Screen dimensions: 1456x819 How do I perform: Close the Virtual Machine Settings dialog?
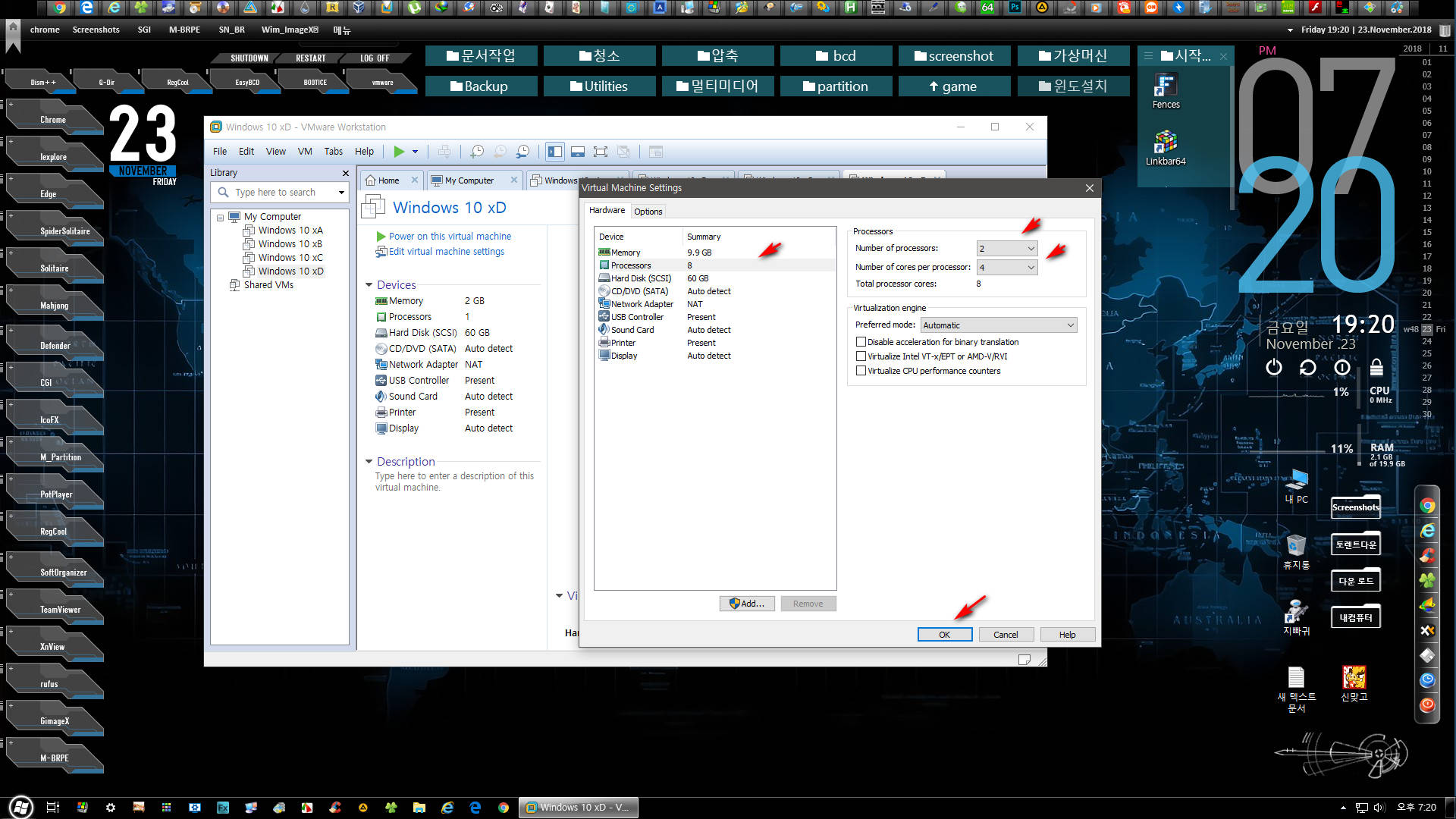pos(1090,188)
